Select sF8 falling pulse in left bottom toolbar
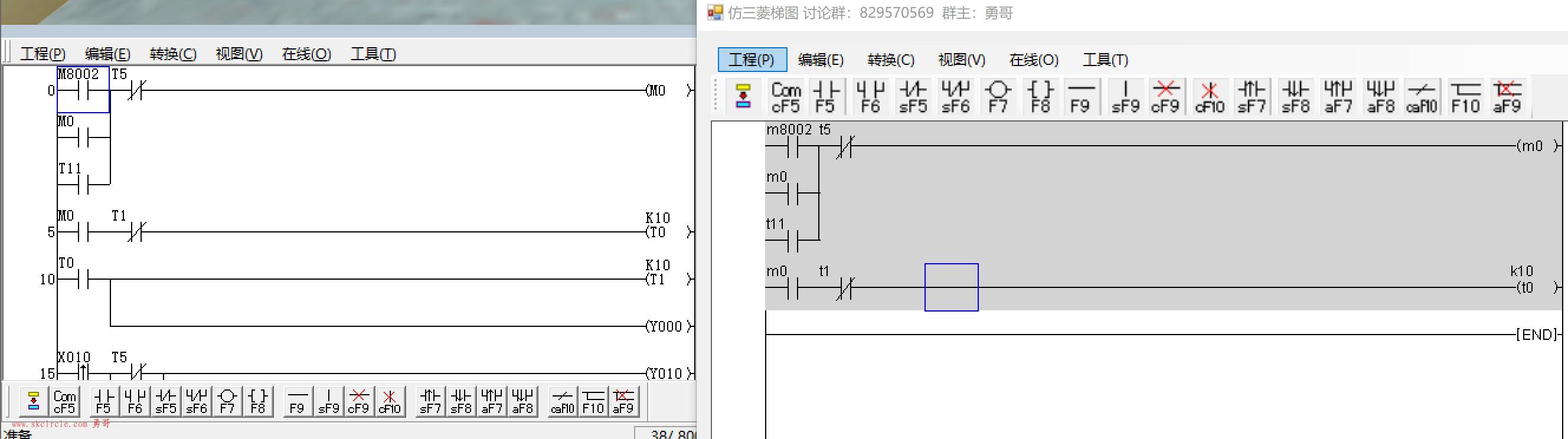 (461, 401)
